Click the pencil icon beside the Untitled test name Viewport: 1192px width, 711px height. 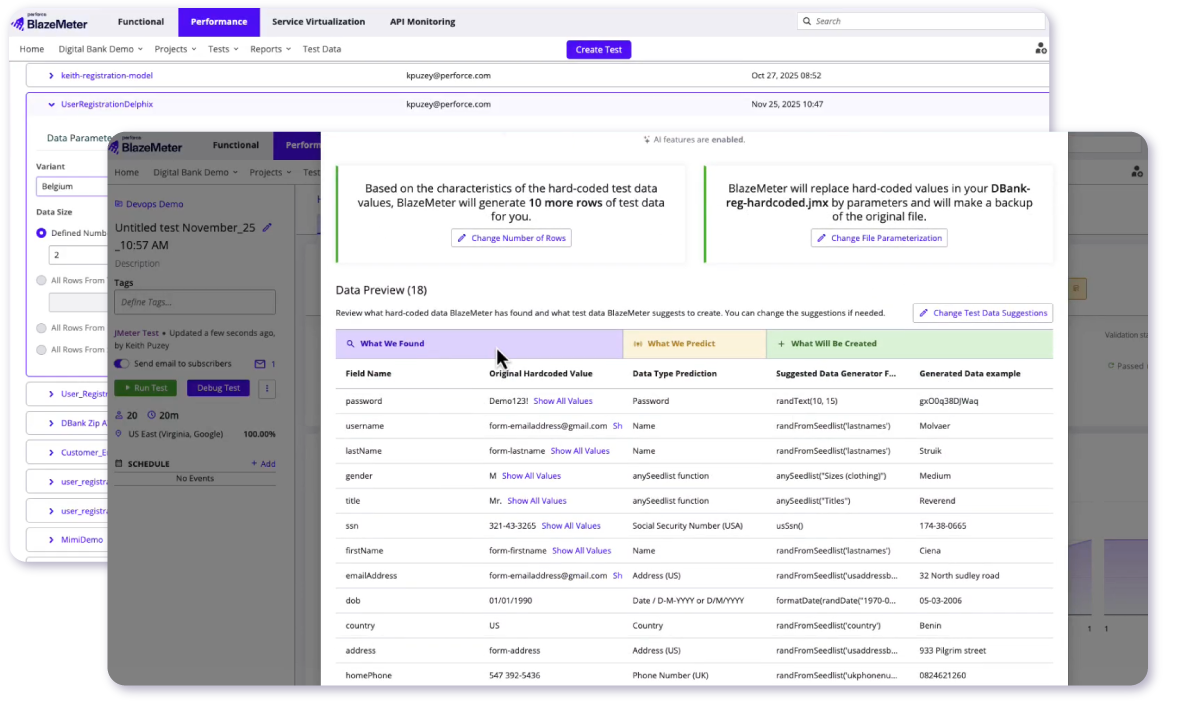[x=267, y=228]
